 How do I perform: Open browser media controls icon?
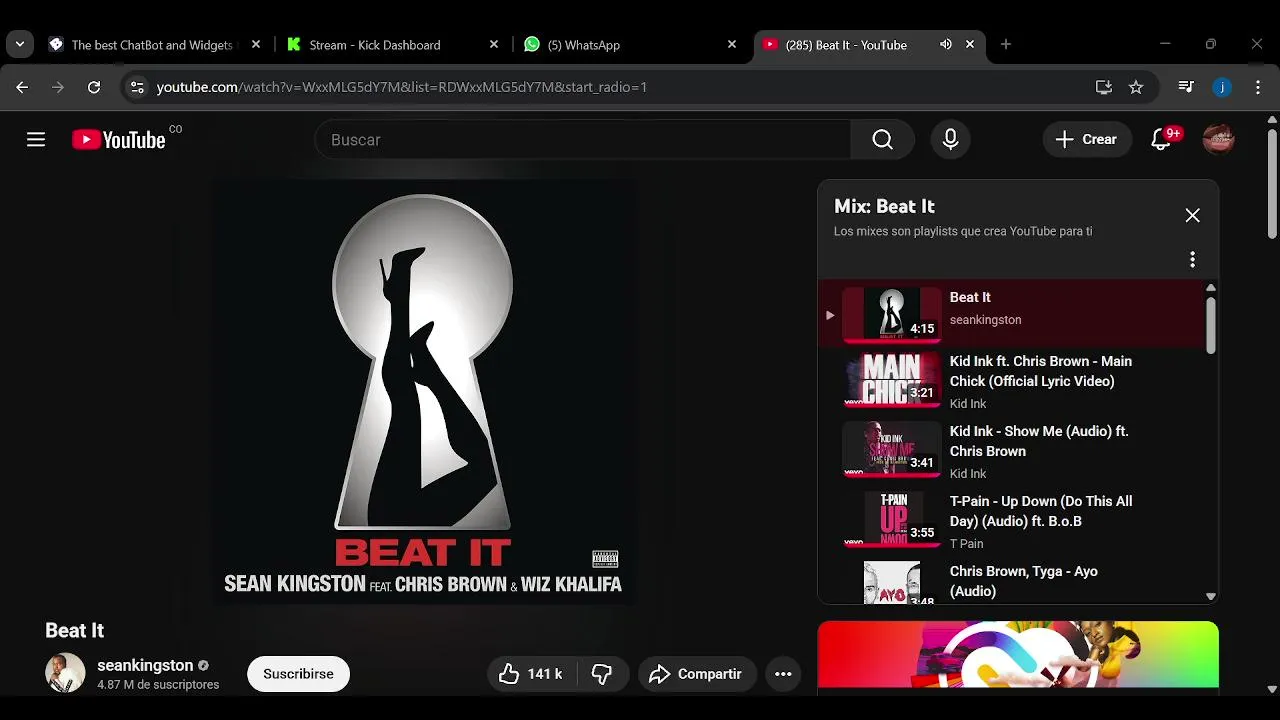[1186, 87]
